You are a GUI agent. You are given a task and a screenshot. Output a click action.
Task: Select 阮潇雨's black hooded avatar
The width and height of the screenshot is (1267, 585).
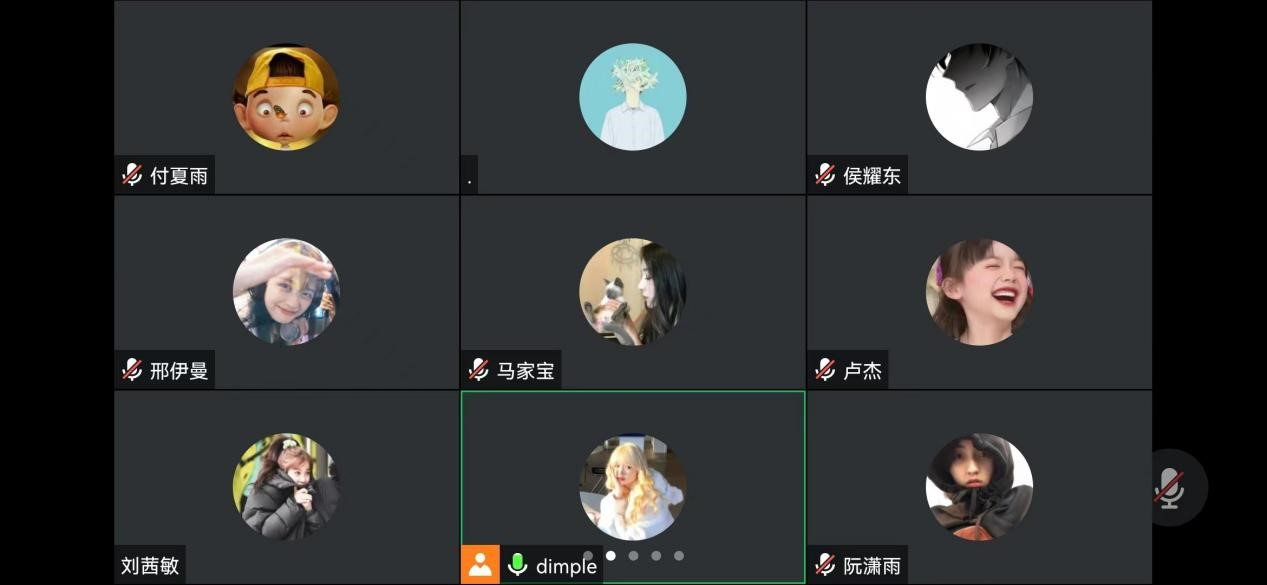click(979, 487)
